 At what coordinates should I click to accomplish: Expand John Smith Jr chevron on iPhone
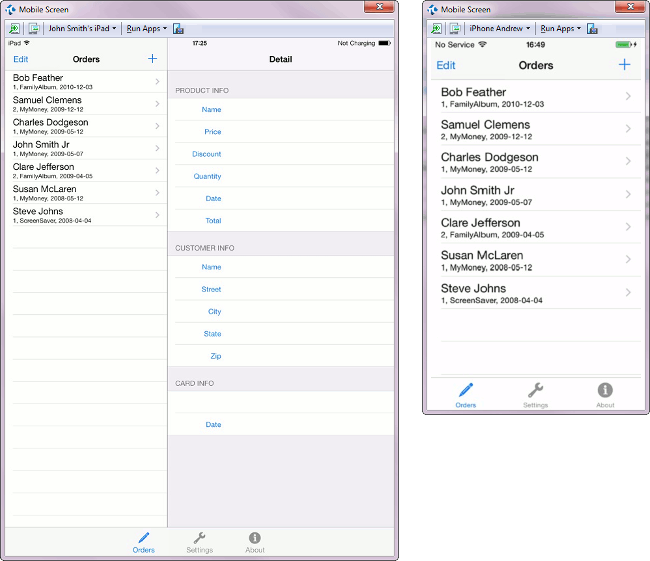(x=628, y=194)
